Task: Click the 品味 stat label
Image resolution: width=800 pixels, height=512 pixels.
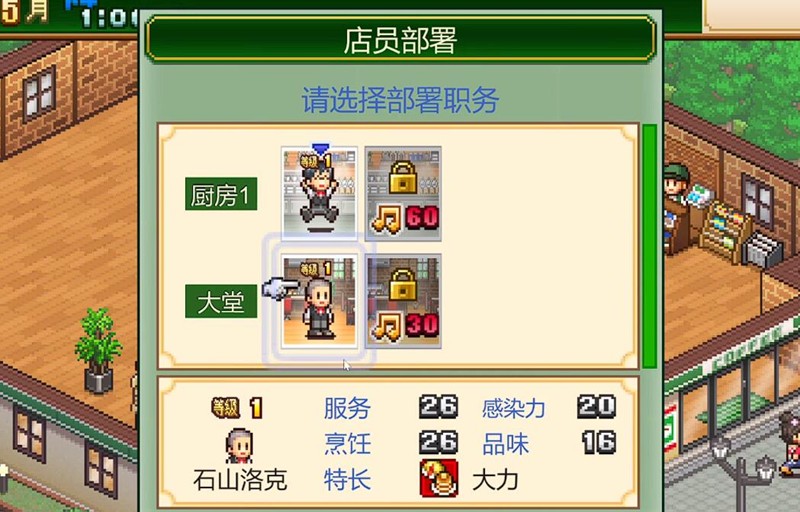Action: (x=505, y=444)
